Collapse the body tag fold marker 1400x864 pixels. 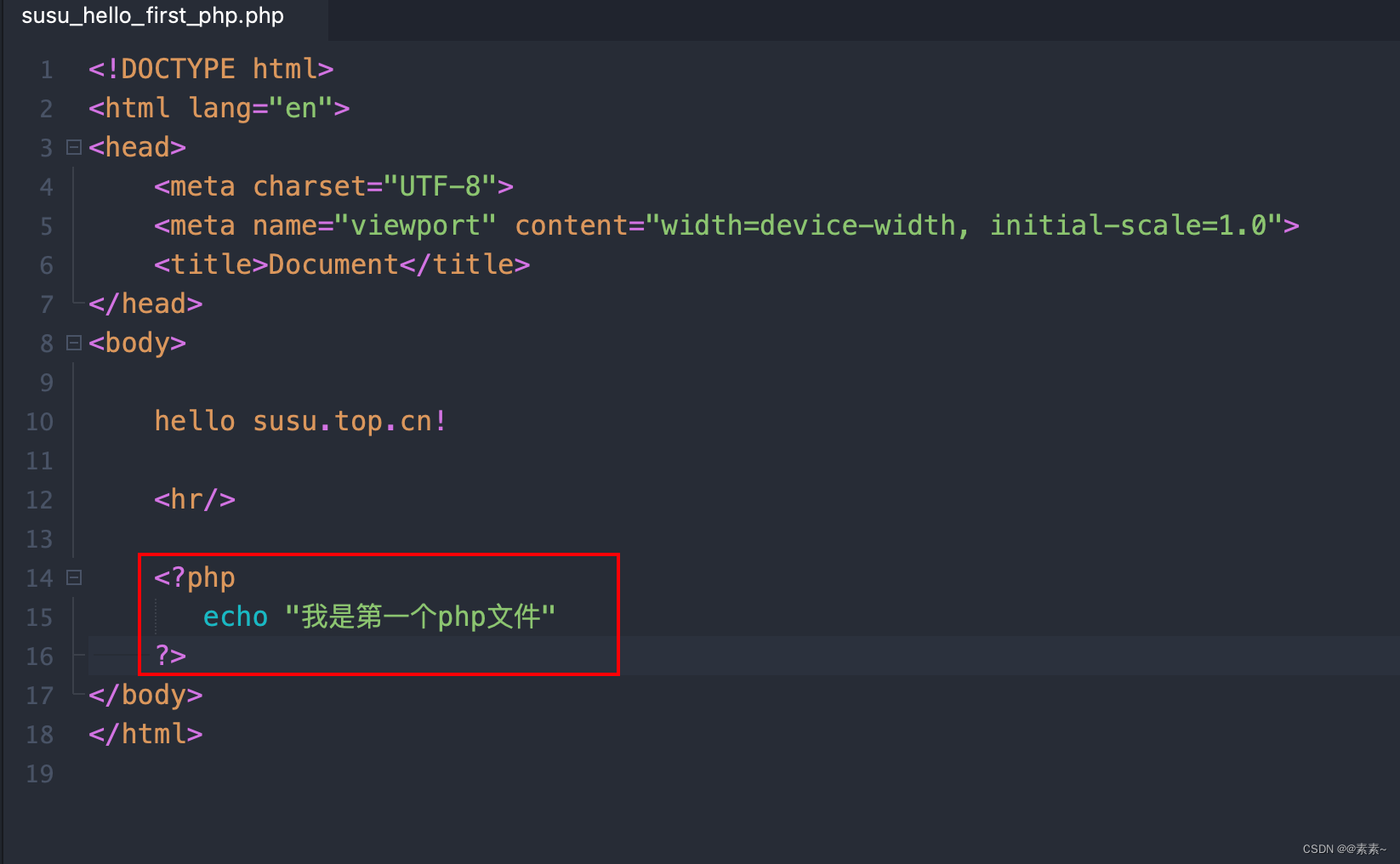click(x=74, y=344)
